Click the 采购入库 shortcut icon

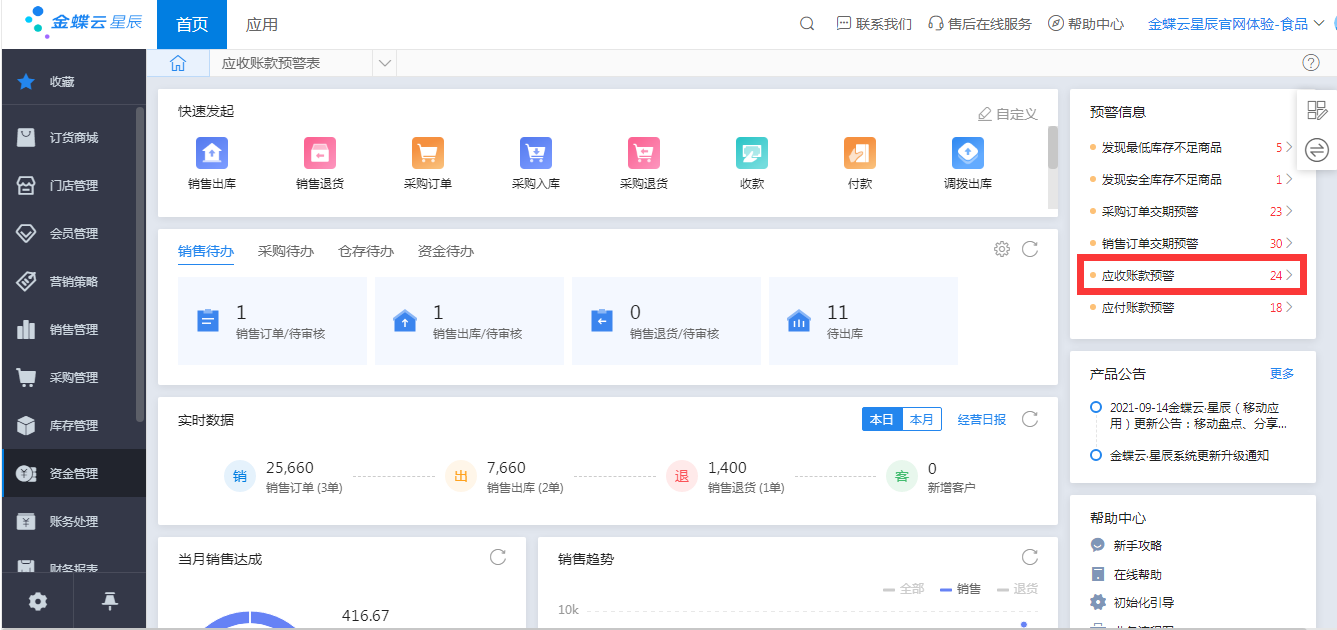click(536, 154)
